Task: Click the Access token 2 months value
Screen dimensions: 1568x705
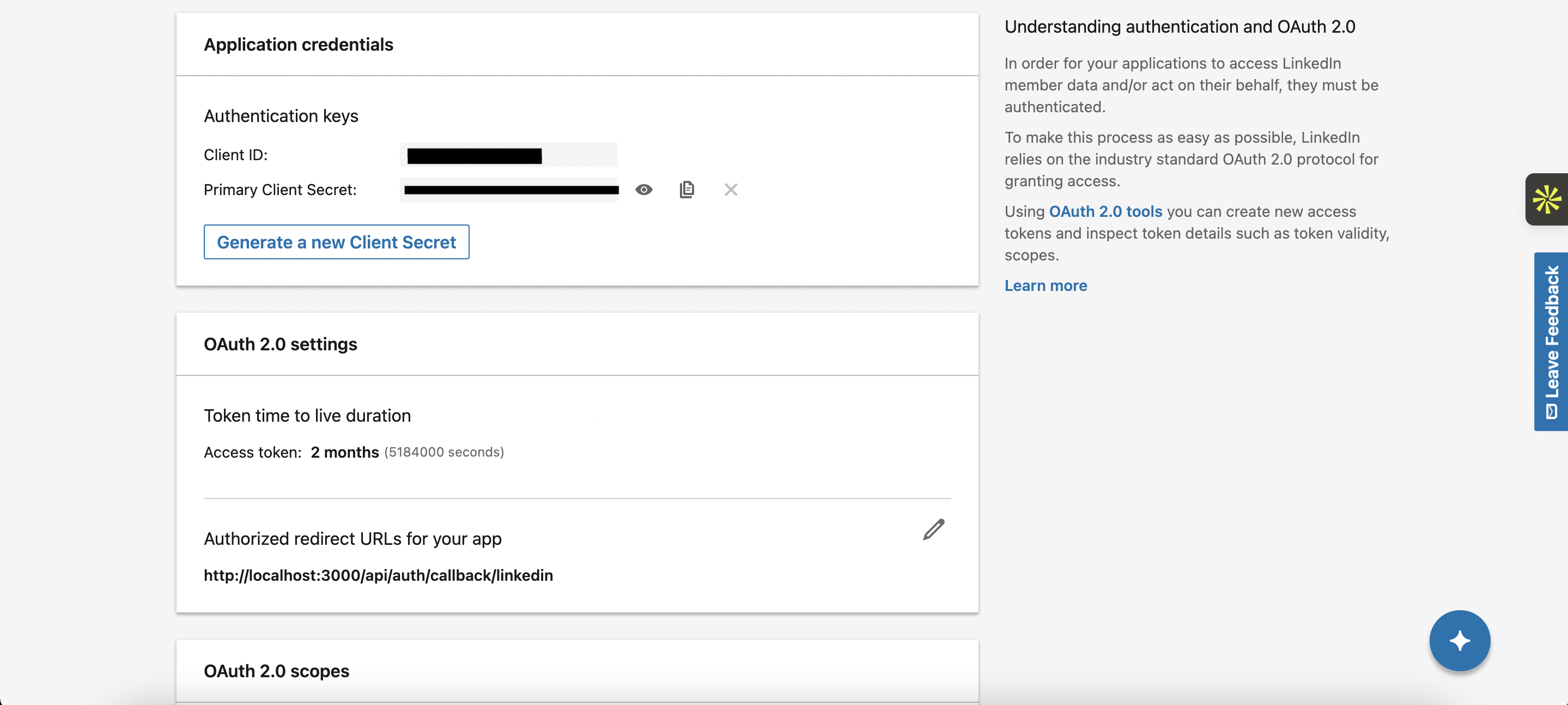Action: point(344,452)
